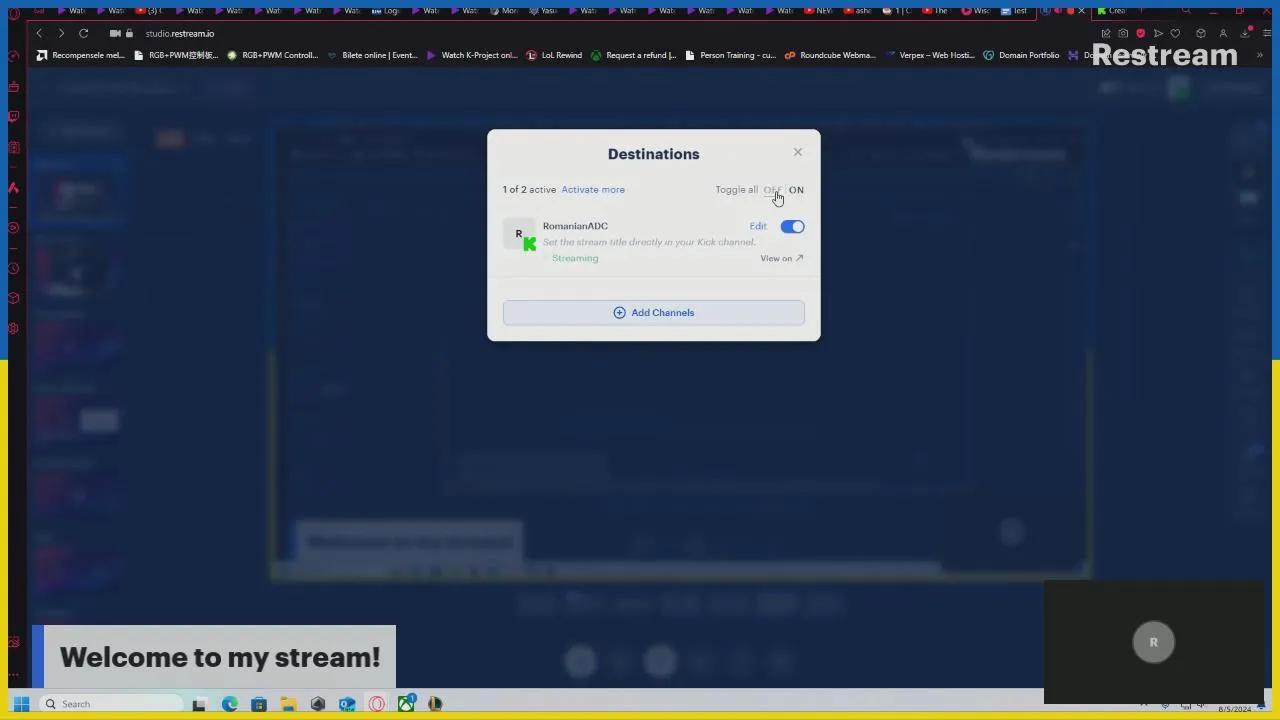Close the active Restream tab

click(x=1081, y=11)
